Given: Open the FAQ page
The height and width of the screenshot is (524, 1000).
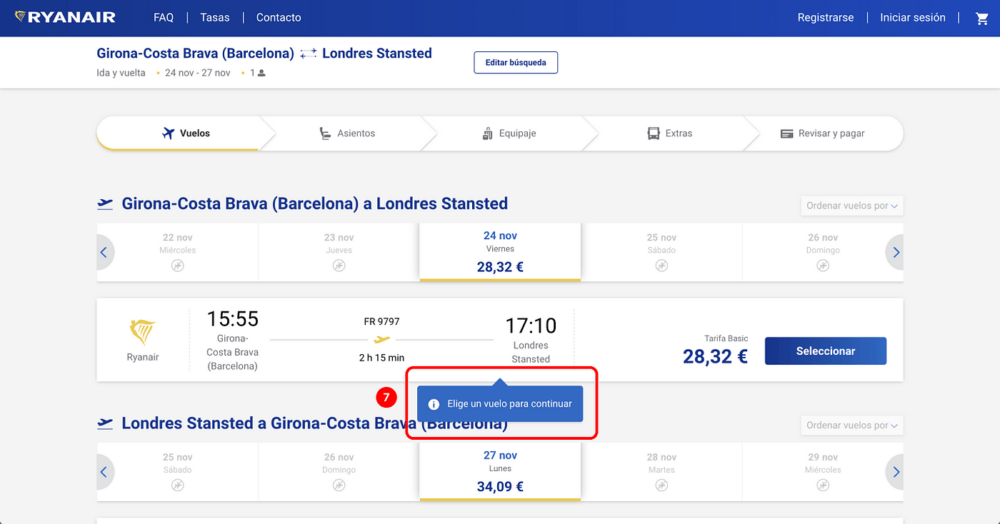Looking at the screenshot, I should click(x=163, y=18).
